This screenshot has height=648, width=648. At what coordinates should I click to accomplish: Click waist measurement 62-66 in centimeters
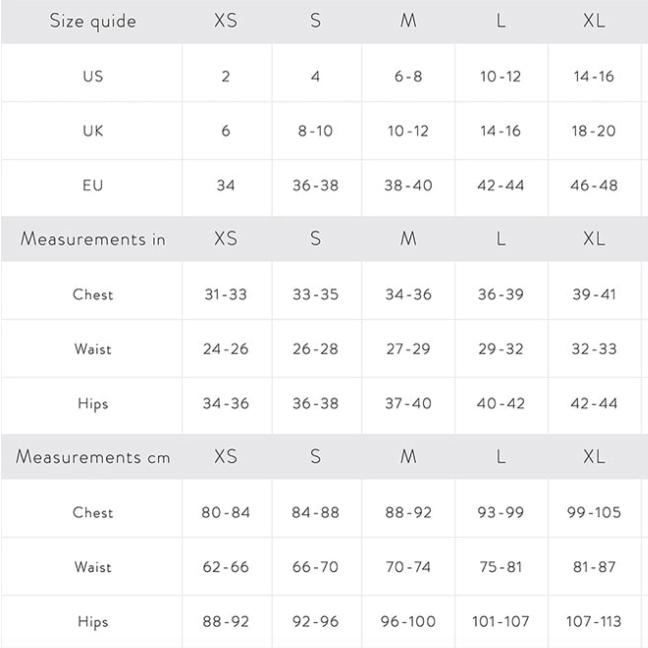pos(226,567)
